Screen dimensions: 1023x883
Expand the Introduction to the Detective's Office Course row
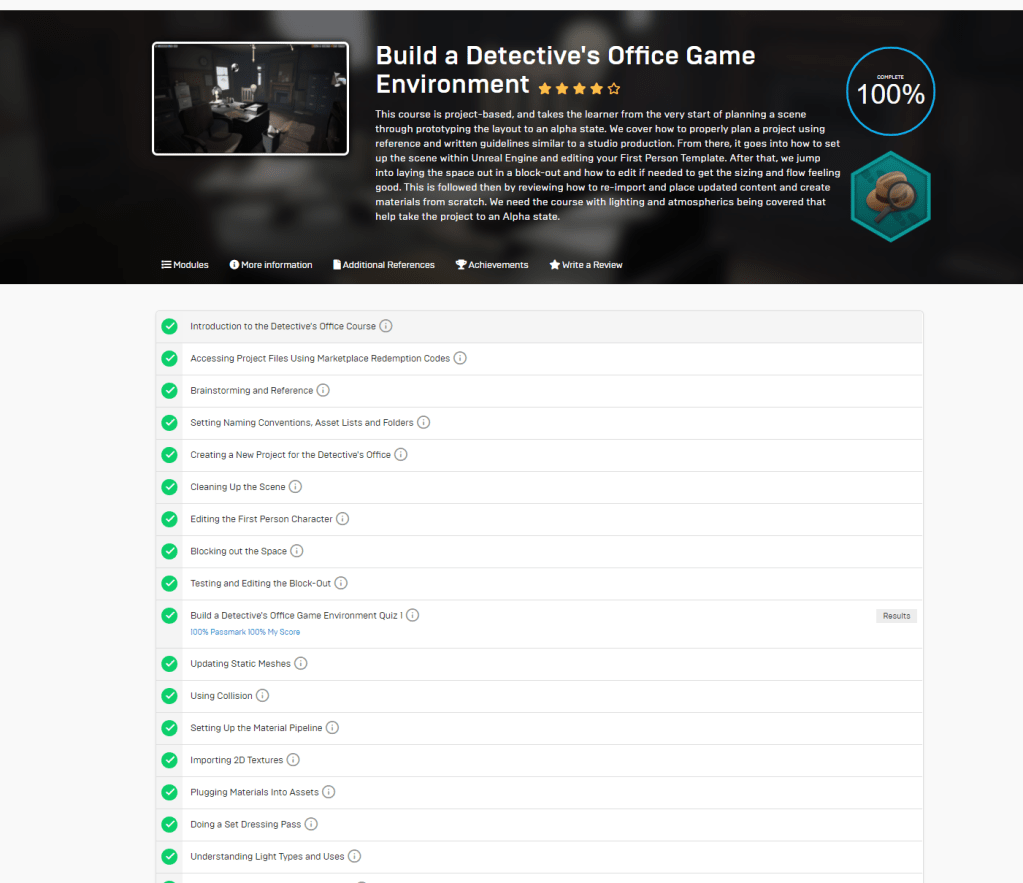point(283,326)
